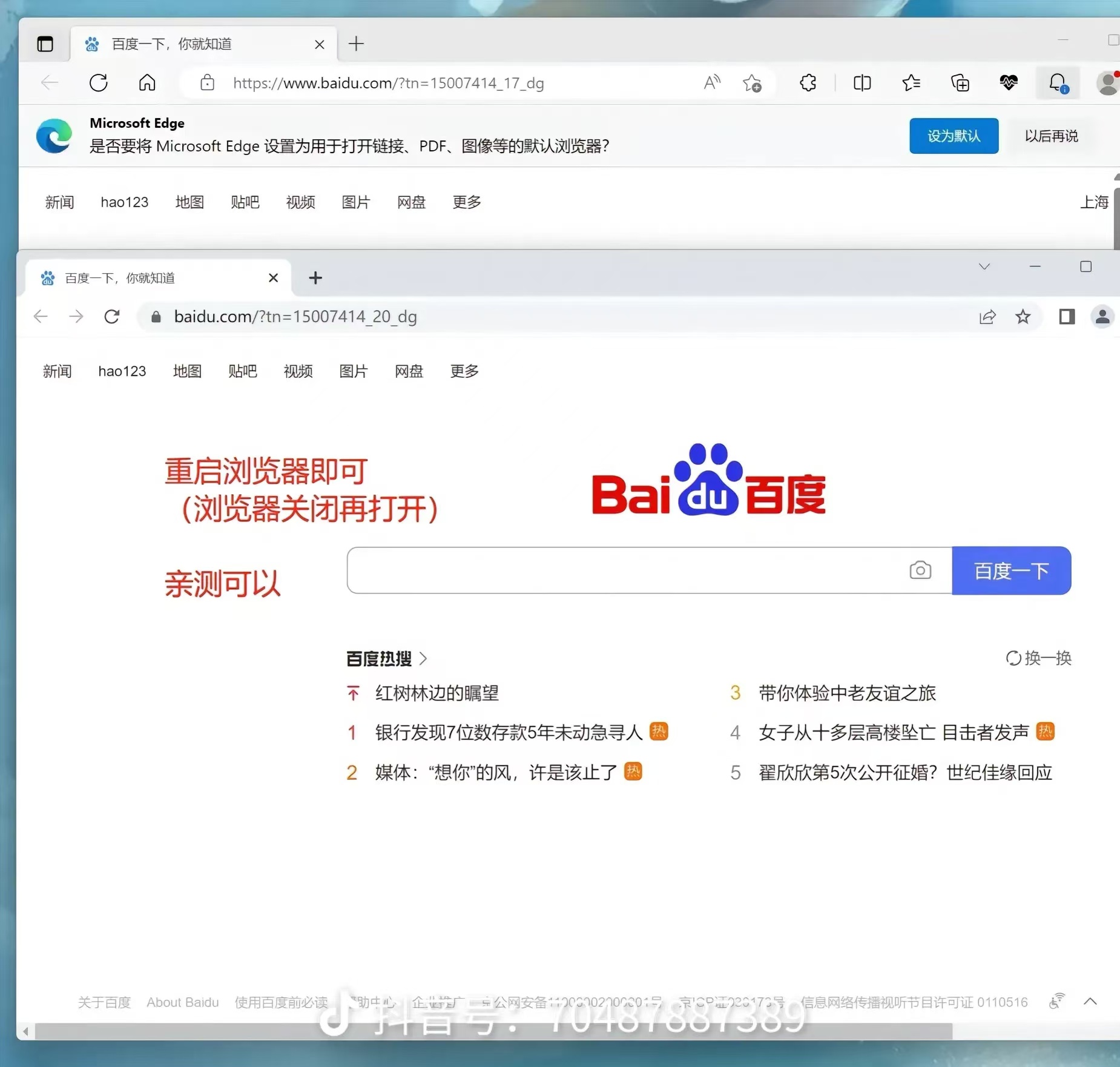Image resolution: width=1120 pixels, height=1067 pixels.
Task: Expand Chrome tab search chevron
Action: [984, 266]
